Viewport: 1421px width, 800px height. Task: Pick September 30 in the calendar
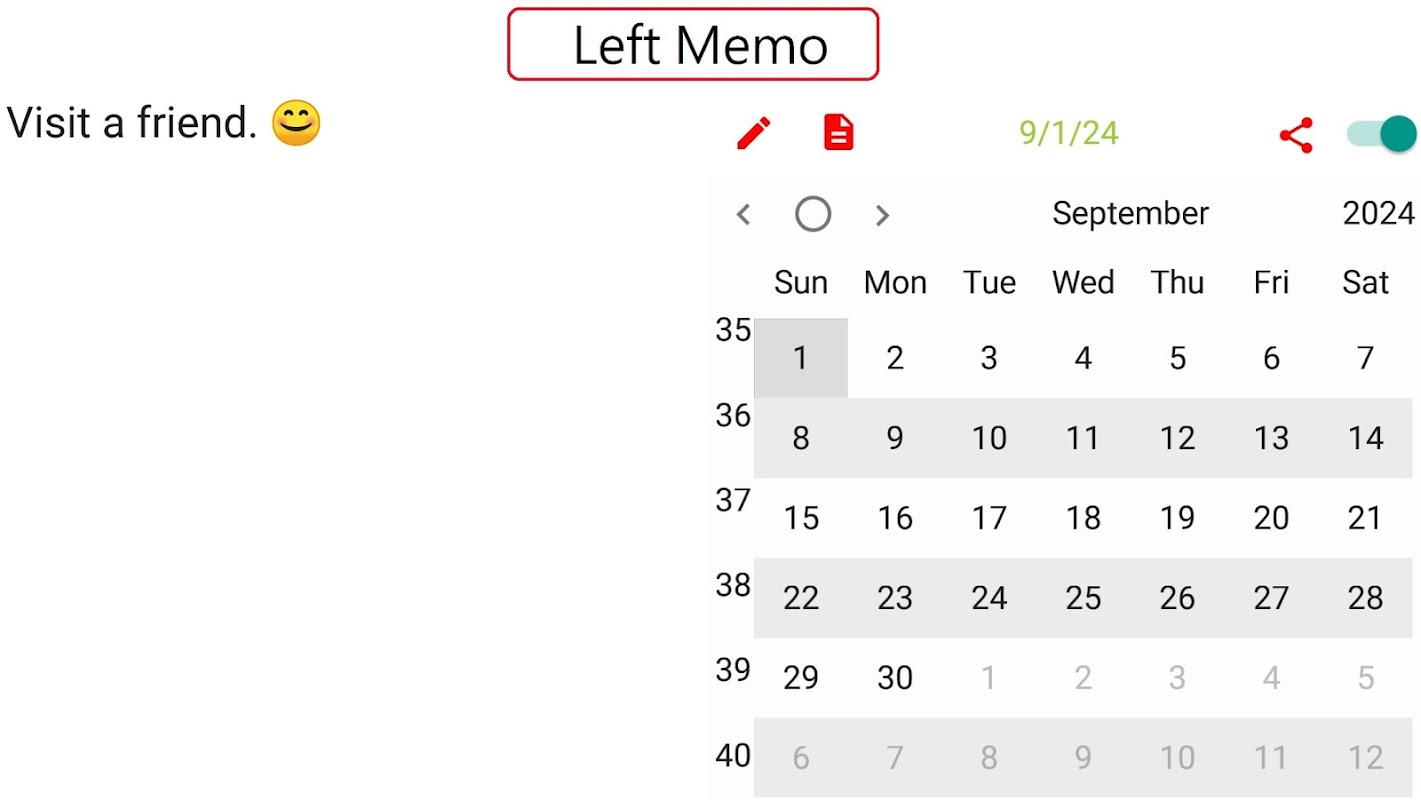click(894, 678)
